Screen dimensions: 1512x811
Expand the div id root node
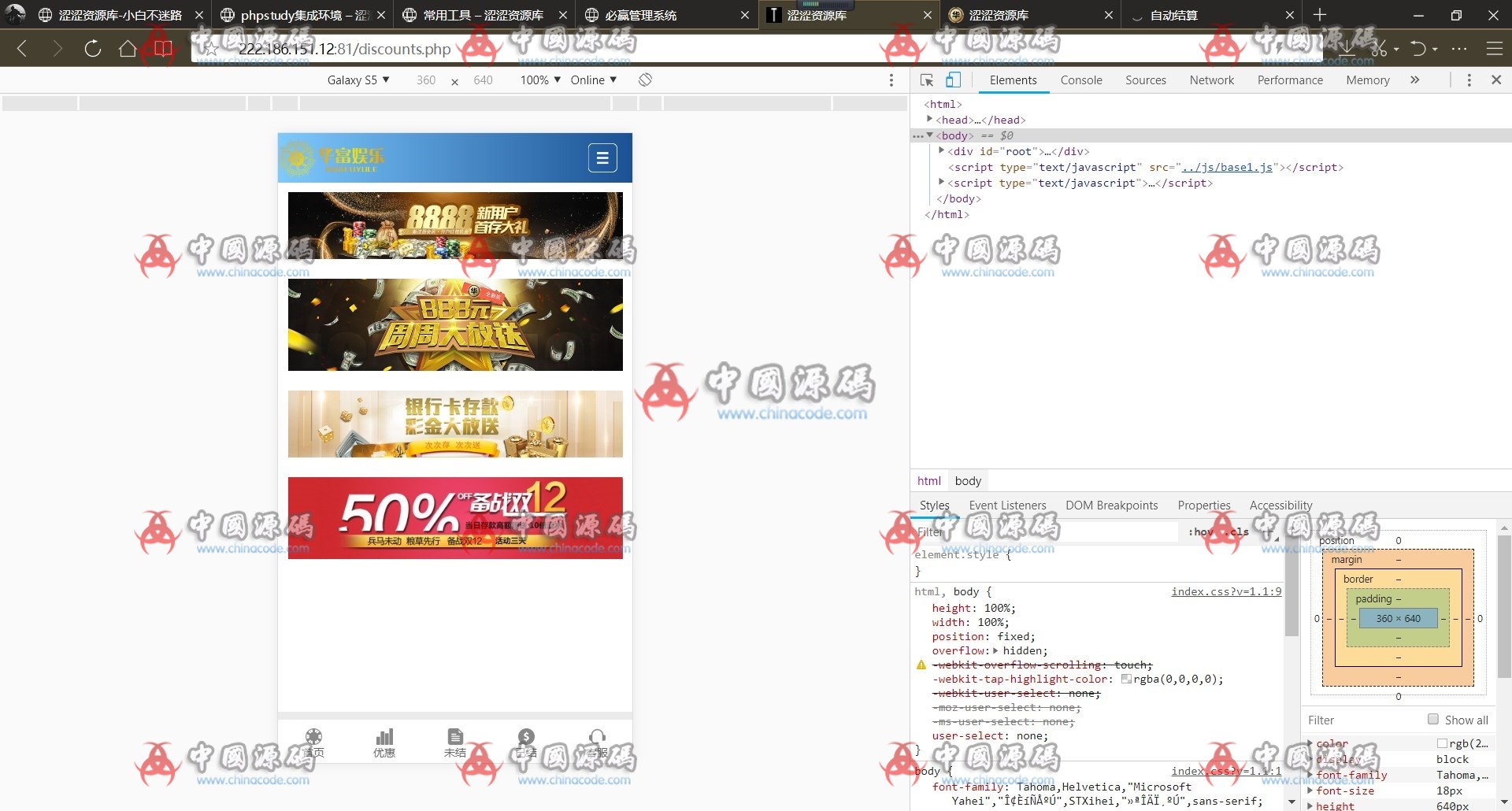point(941,150)
